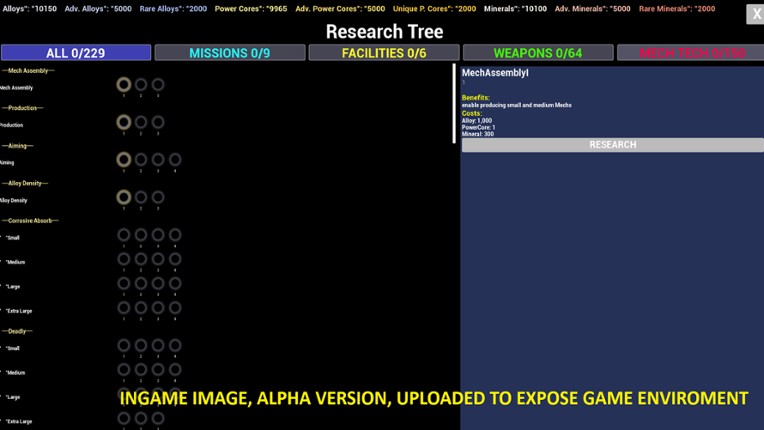Show the FACILITIES 0/6 tab
Viewport: 764px width, 430px height.
(383, 53)
